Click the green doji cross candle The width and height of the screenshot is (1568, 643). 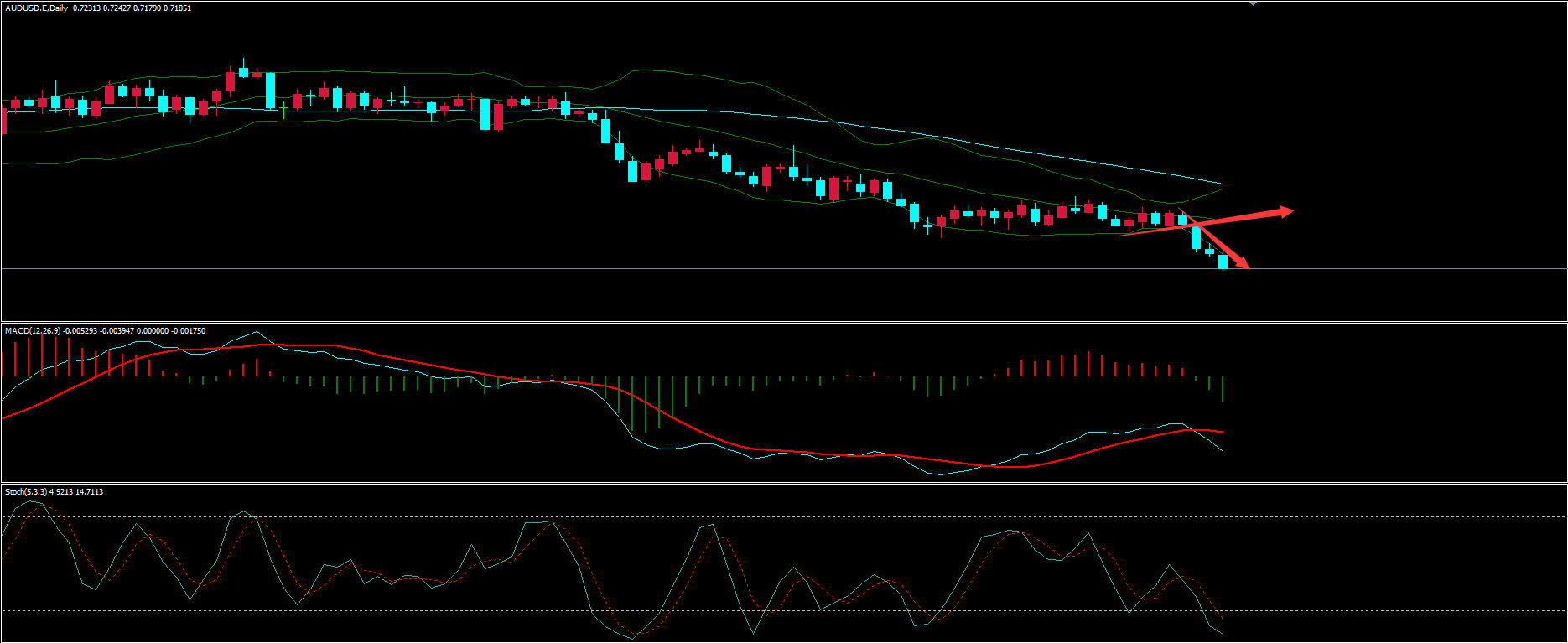click(283, 107)
